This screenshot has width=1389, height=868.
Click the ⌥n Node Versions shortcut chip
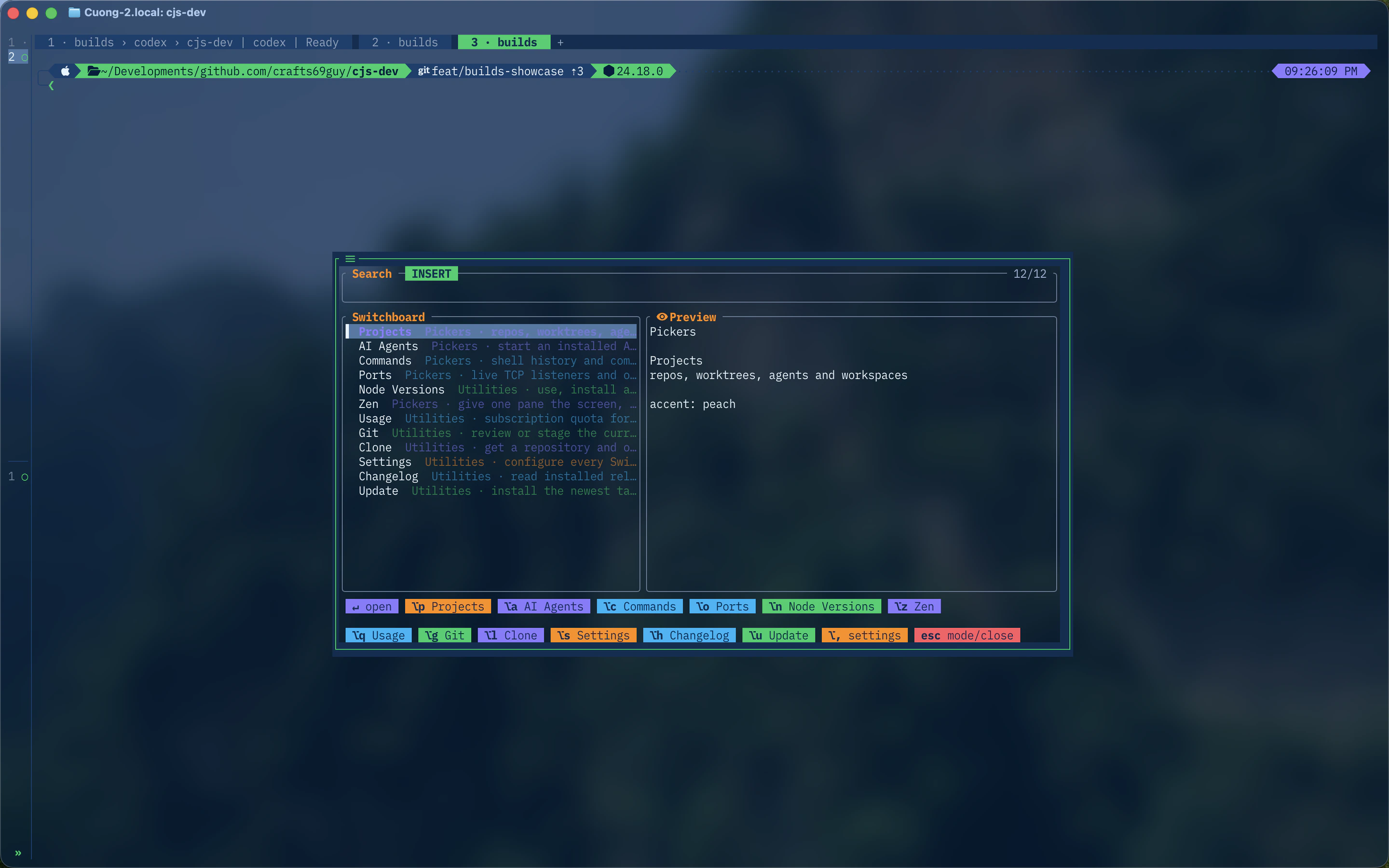pyautogui.click(x=822, y=606)
